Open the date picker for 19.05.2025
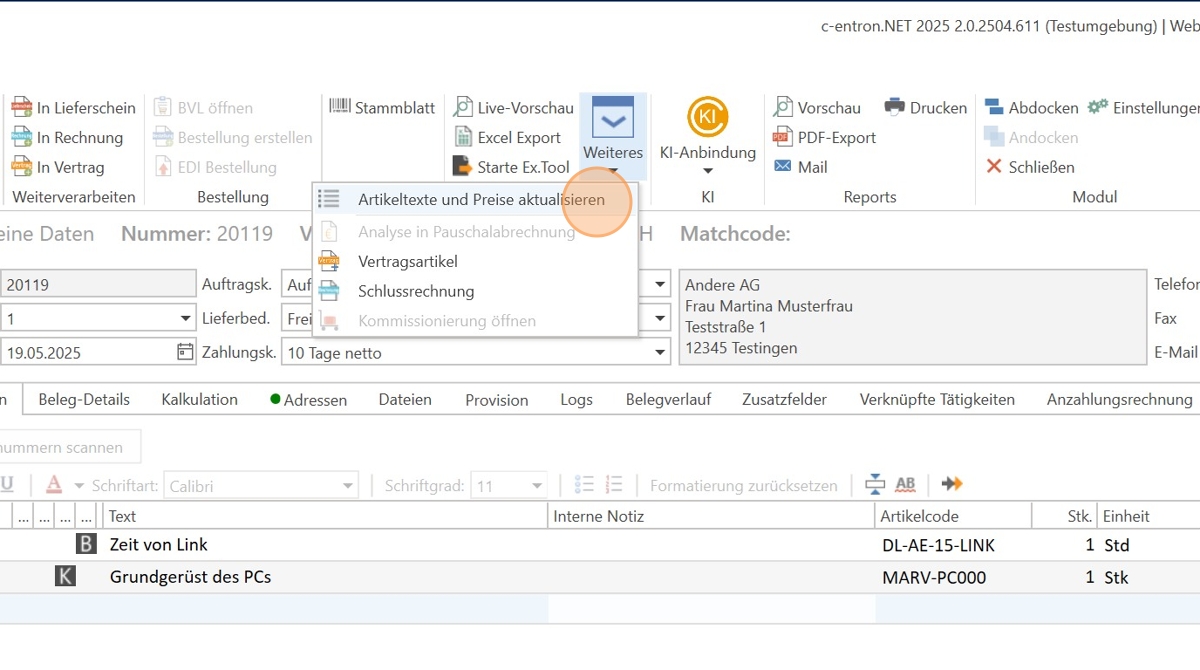Viewport: 1200px width, 670px height. (185, 352)
